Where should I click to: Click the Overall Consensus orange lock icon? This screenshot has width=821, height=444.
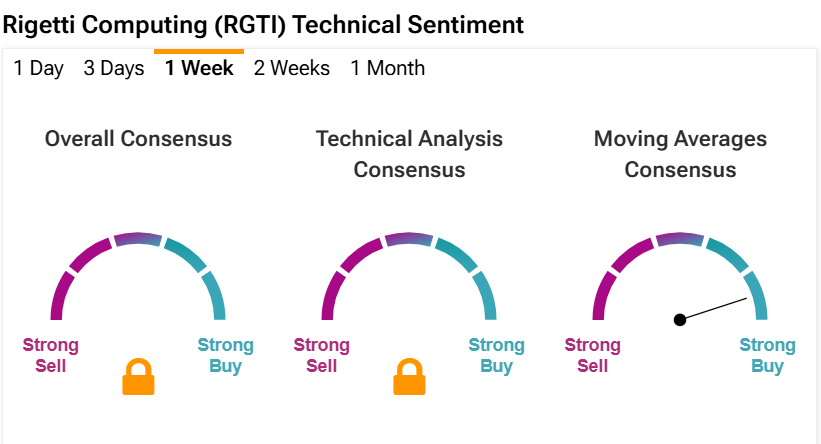pos(138,376)
